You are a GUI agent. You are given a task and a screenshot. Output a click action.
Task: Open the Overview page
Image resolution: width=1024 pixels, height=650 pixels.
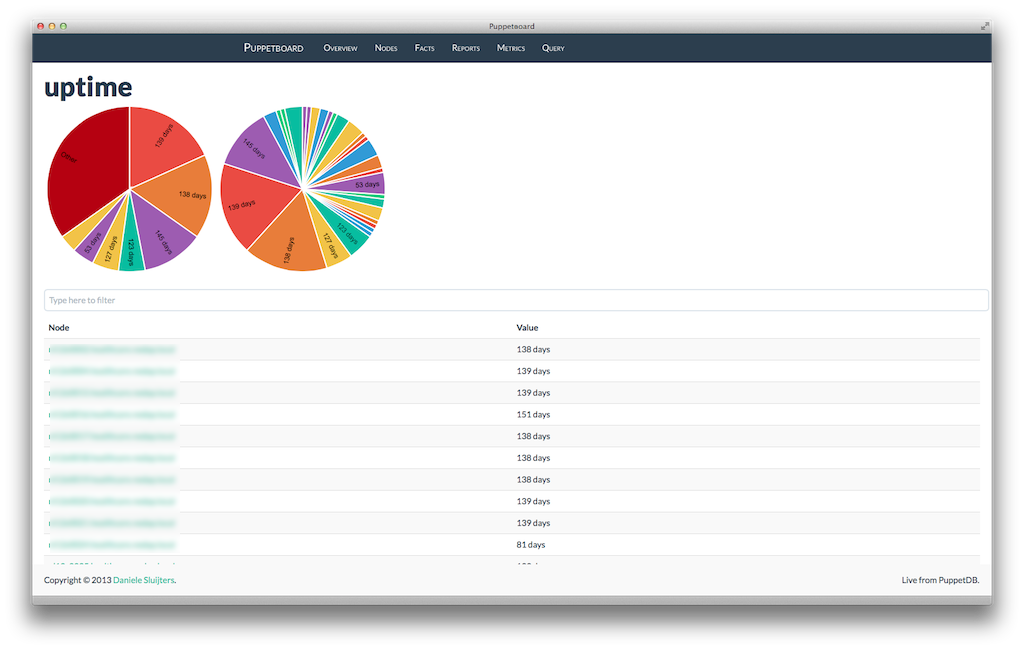tap(340, 48)
